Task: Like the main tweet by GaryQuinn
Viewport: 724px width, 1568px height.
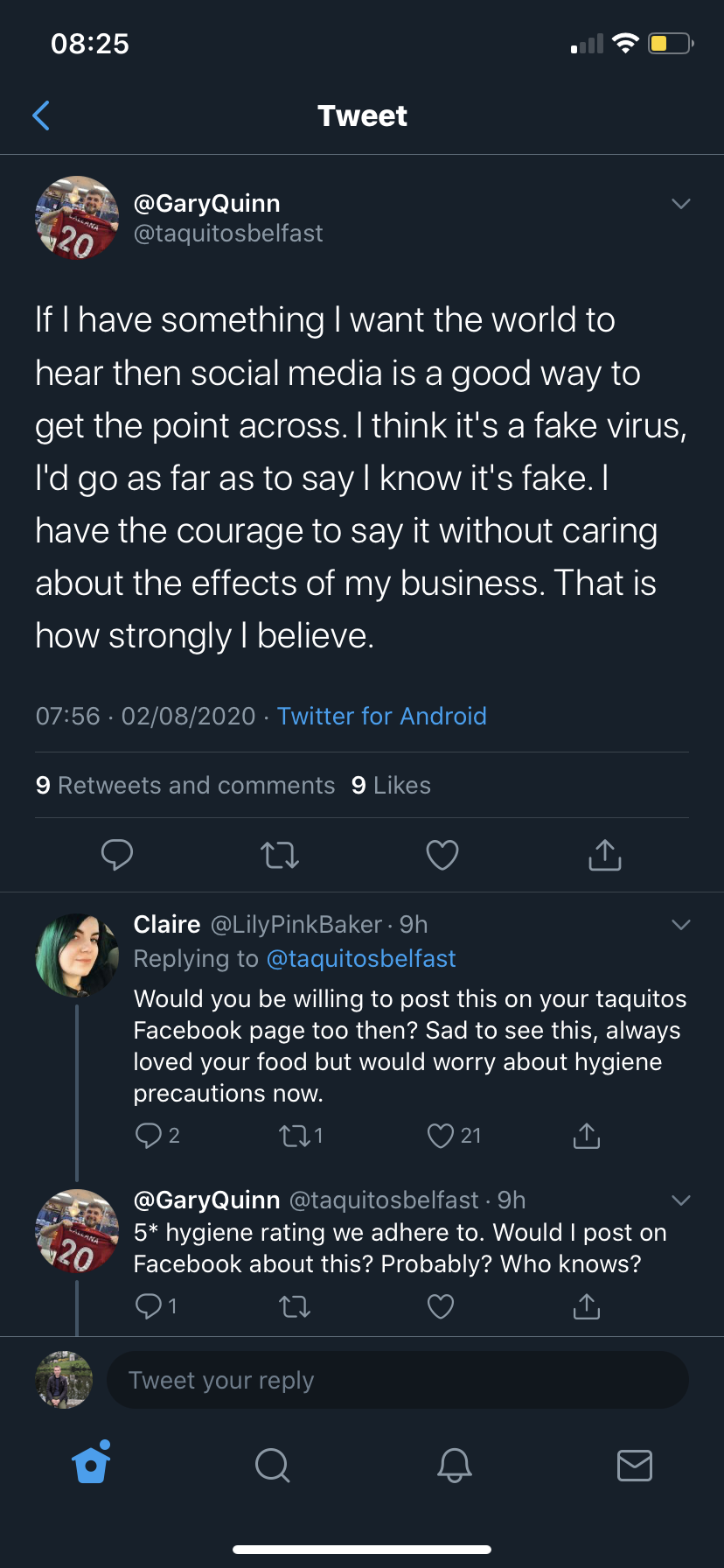Action: coord(442,855)
